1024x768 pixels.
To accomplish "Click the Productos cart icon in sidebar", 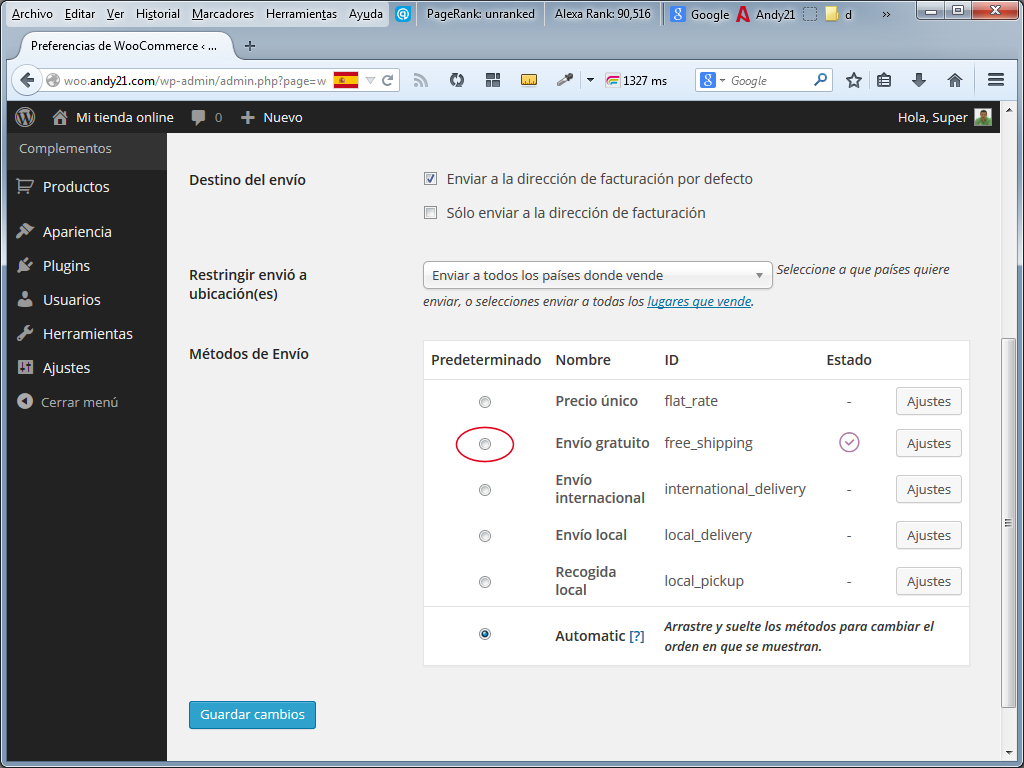I will [x=25, y=186].
